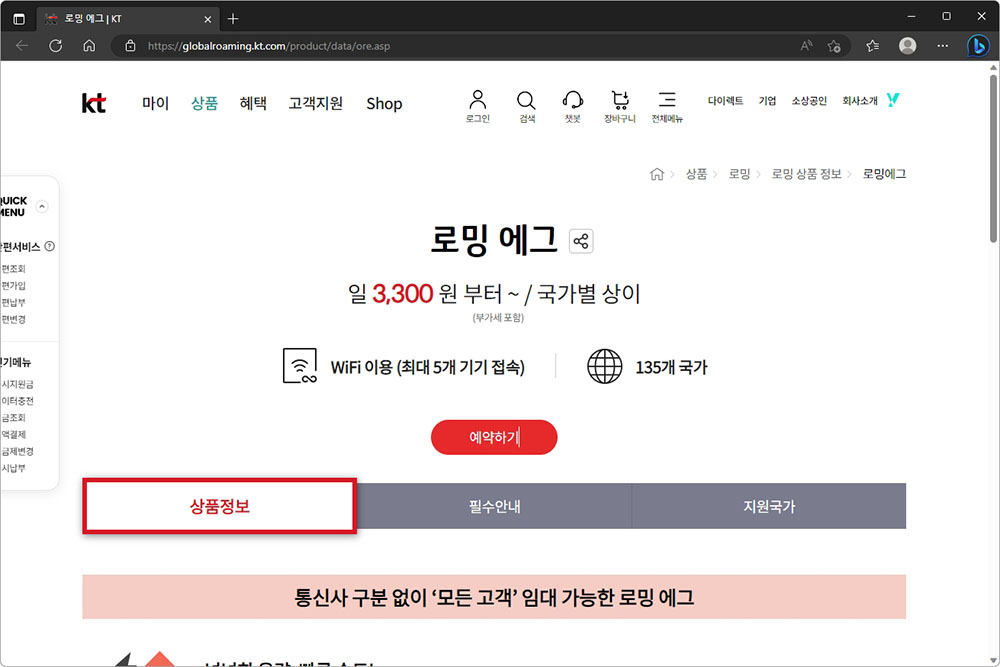Collapse the Quick Menu panel

(x=42, y=206)
